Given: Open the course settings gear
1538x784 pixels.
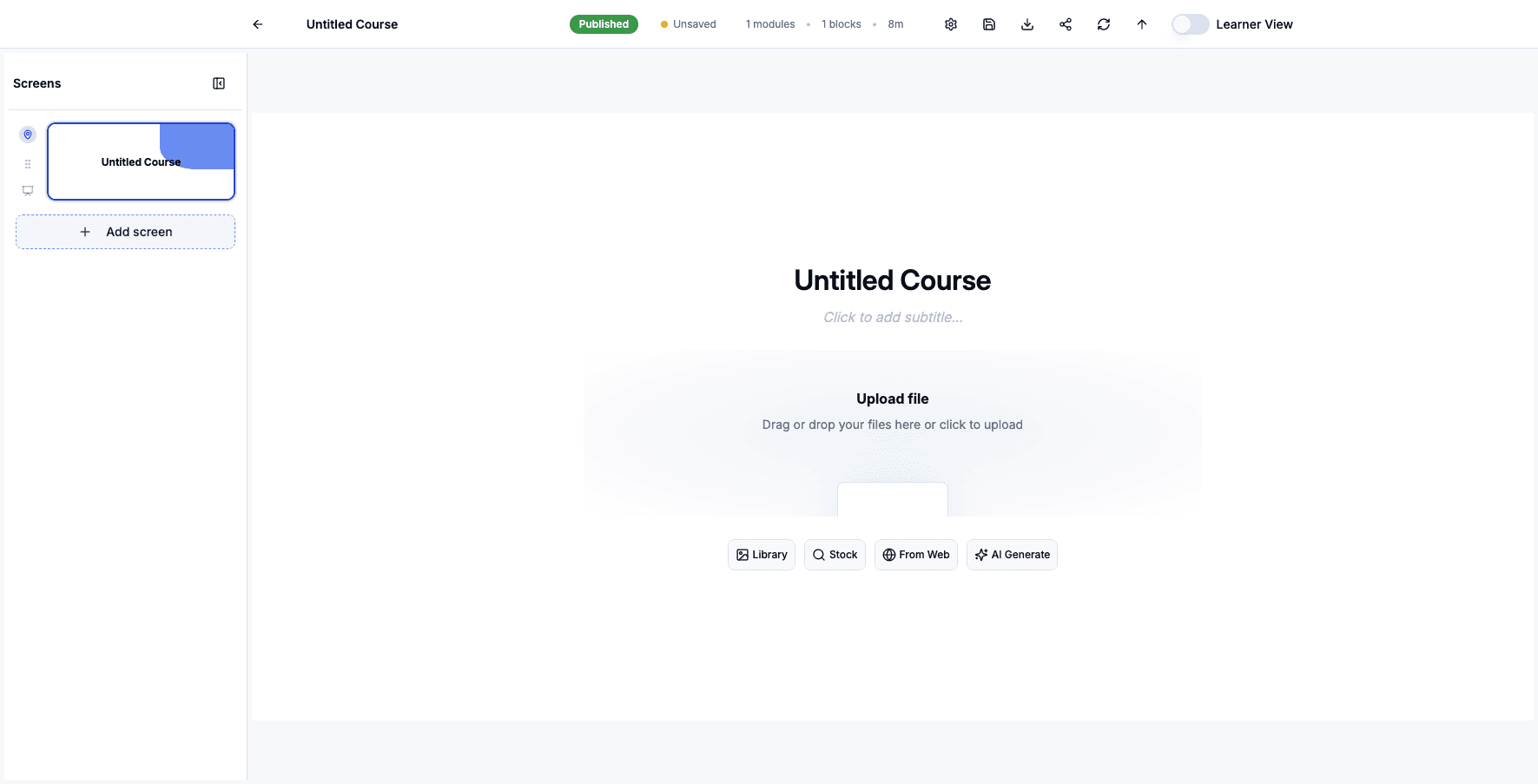Looking at the screenshot, I should pos(950,23).
